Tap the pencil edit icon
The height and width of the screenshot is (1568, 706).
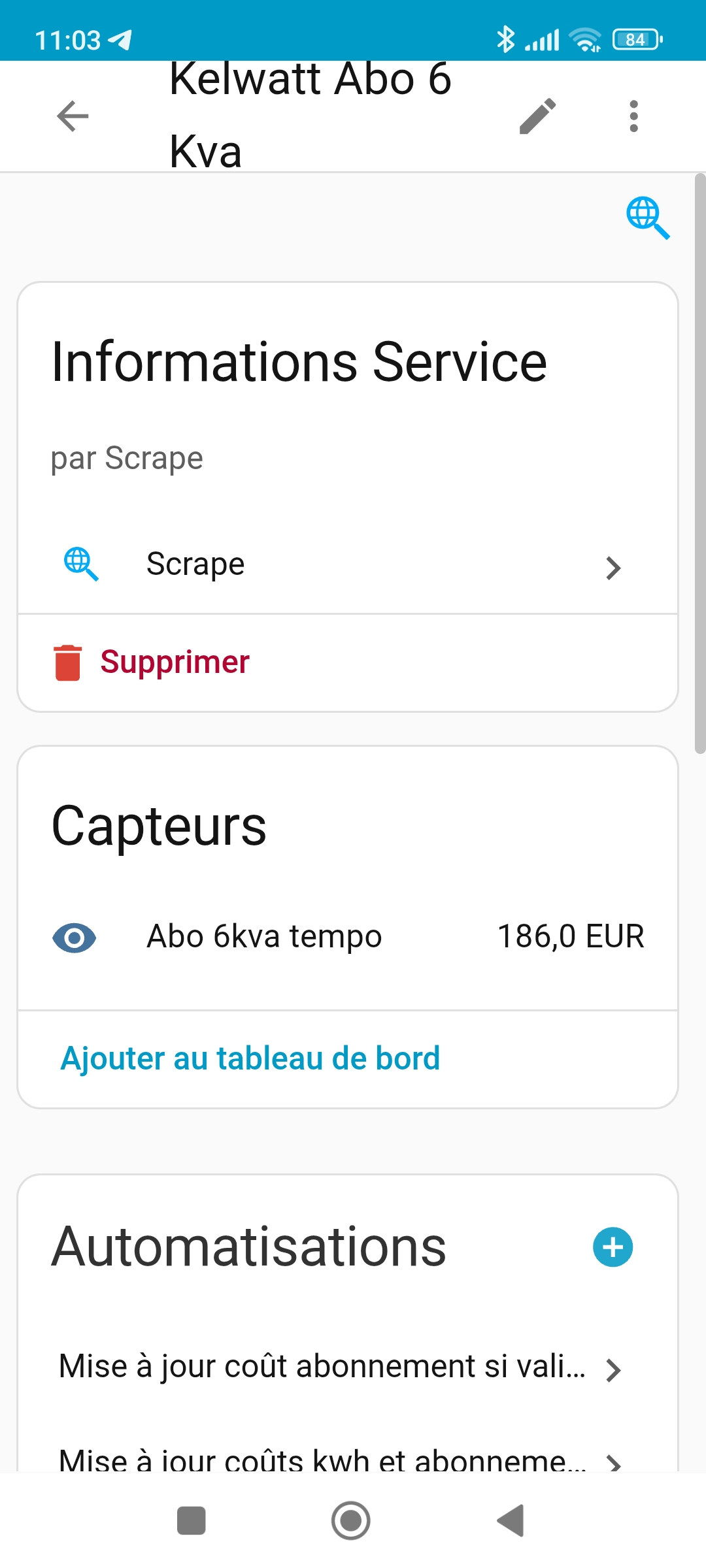[x=537, y=116]
